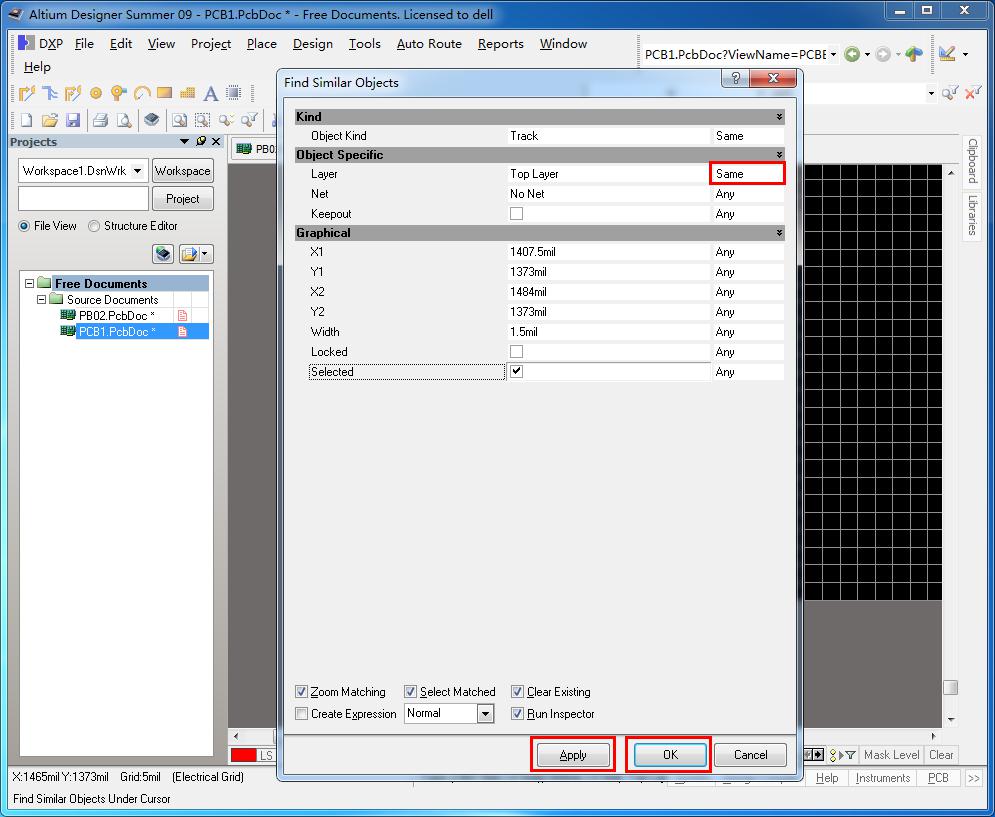Disable the Zoom Matching checkbox
This screenshot has width=995, height=817.
301,691
